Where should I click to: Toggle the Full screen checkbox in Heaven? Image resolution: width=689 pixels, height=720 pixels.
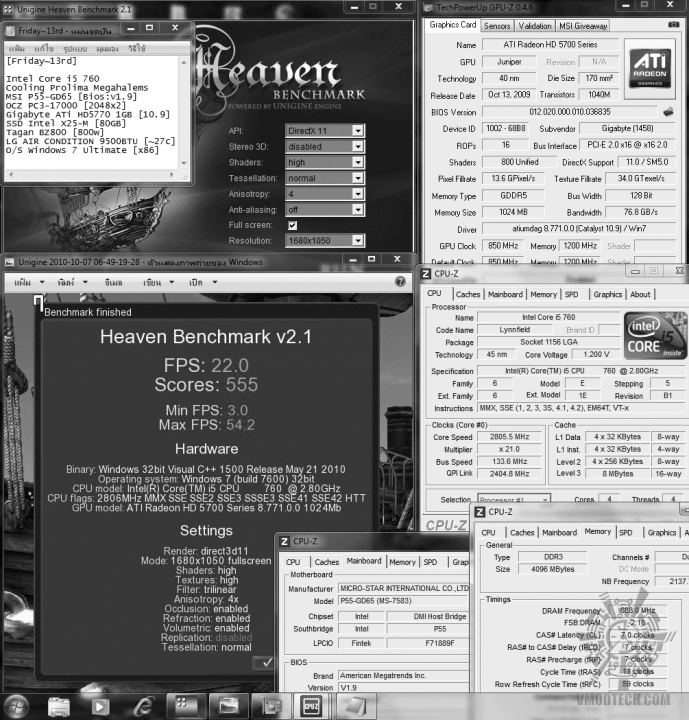click(292, 225)
